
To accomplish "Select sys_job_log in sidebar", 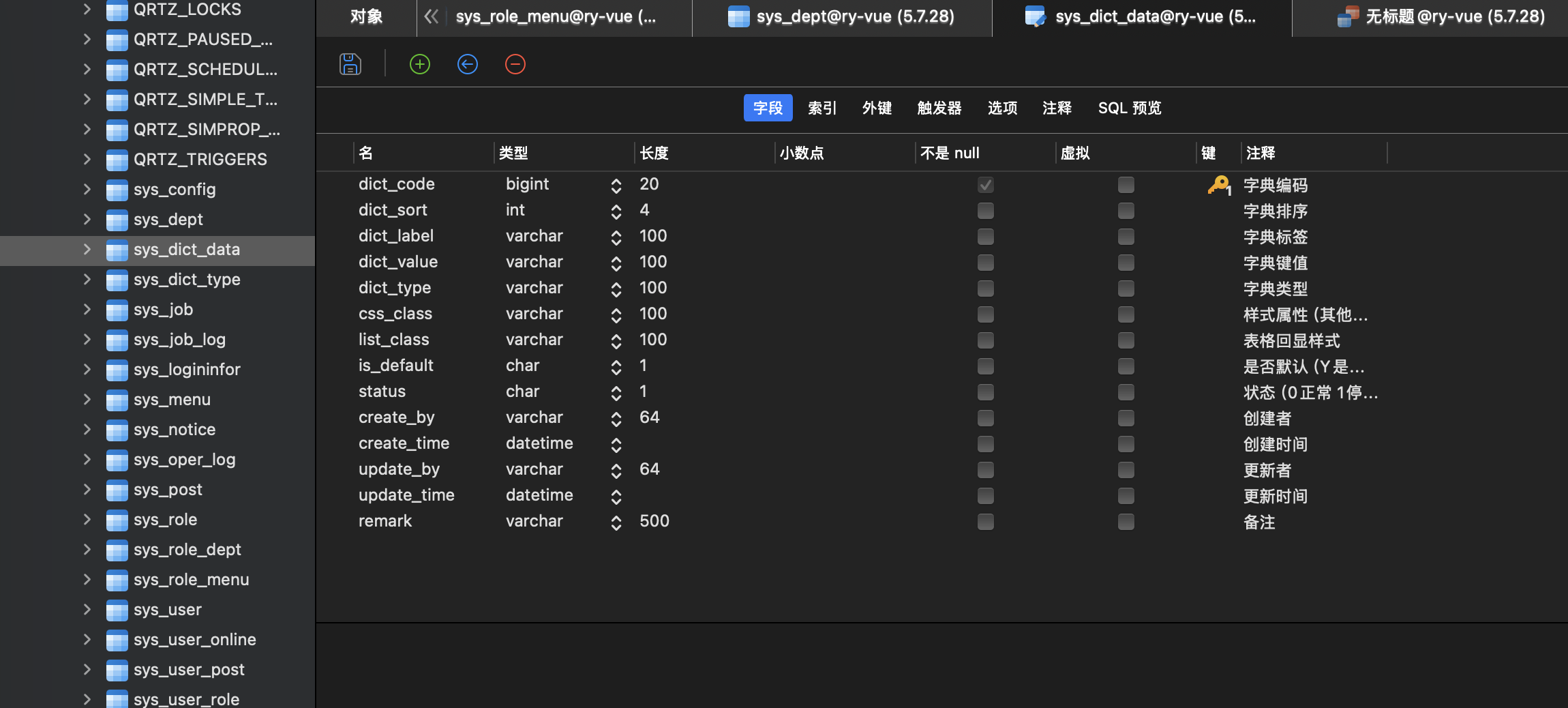I will [180, 340].
